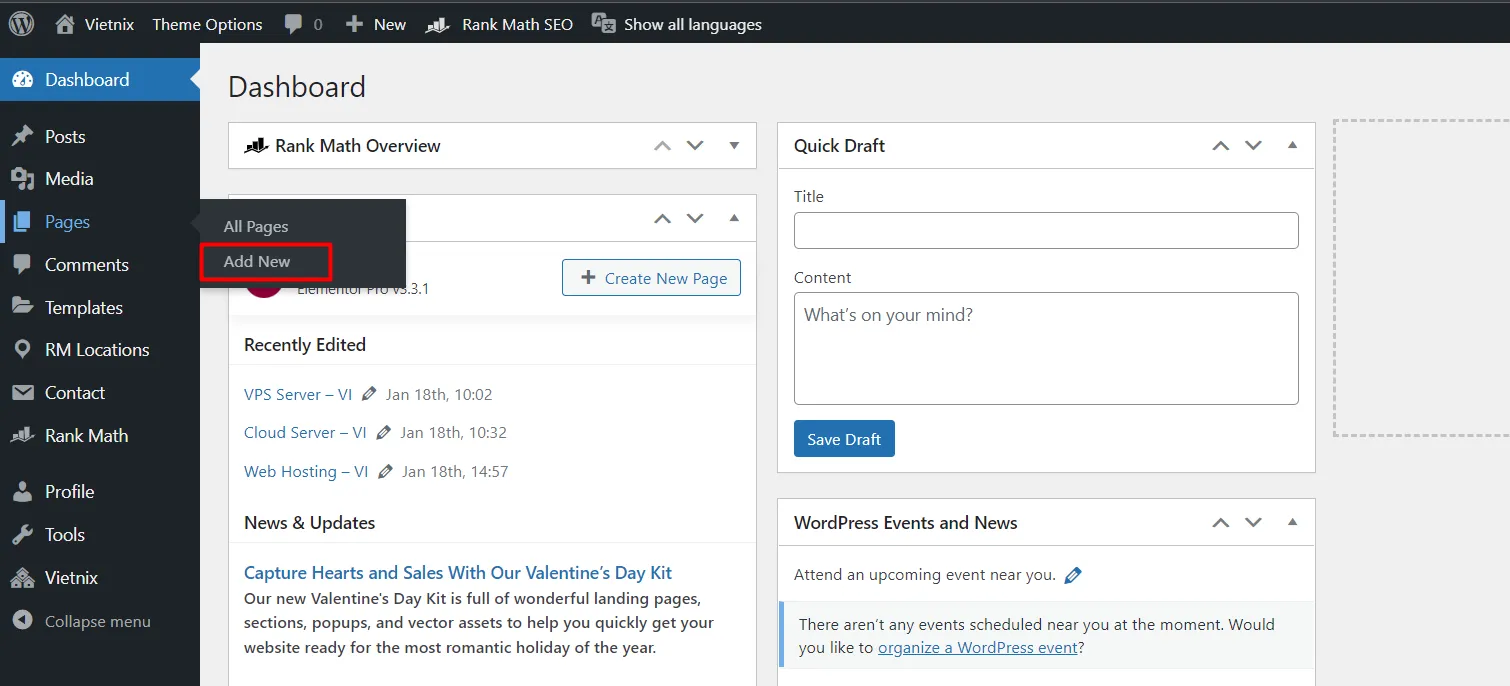Click inside the Quick Draft Title field
This screenshot has height=686, width=1510.
[1045, 230]
